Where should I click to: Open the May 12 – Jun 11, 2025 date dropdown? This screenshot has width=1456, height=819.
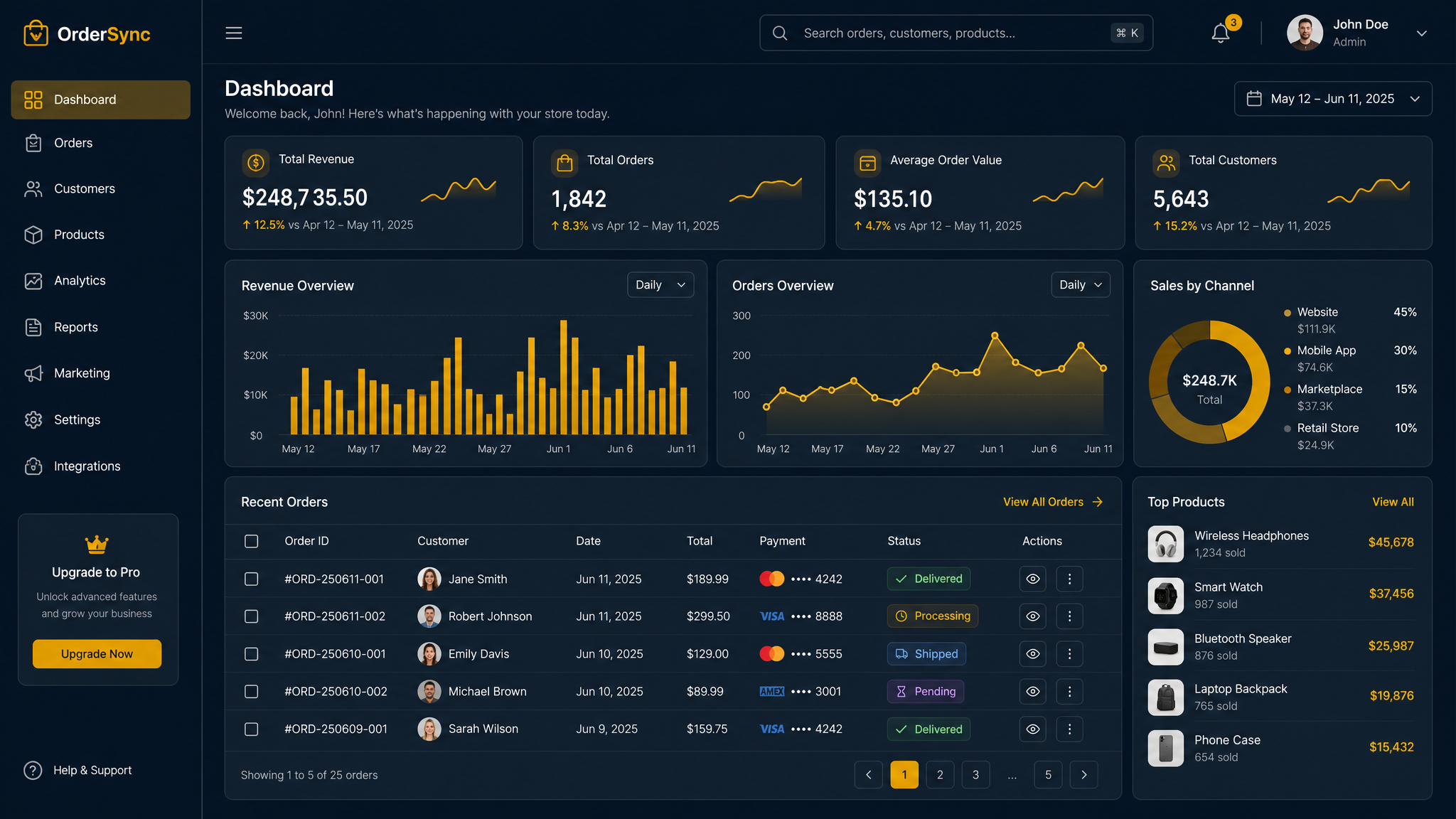pos(1333,99)
